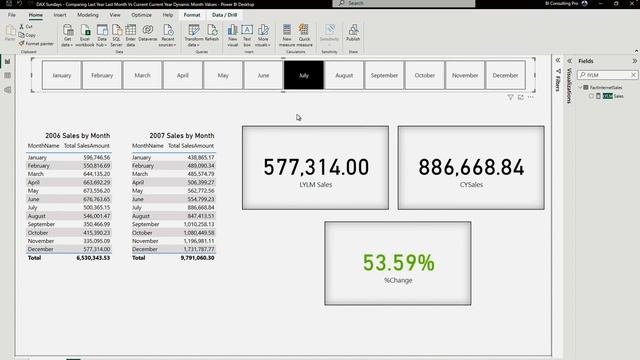This screenshot has height=360, width=640.
Task: Select August in month slicer
Action: click(x=344, y=75)
